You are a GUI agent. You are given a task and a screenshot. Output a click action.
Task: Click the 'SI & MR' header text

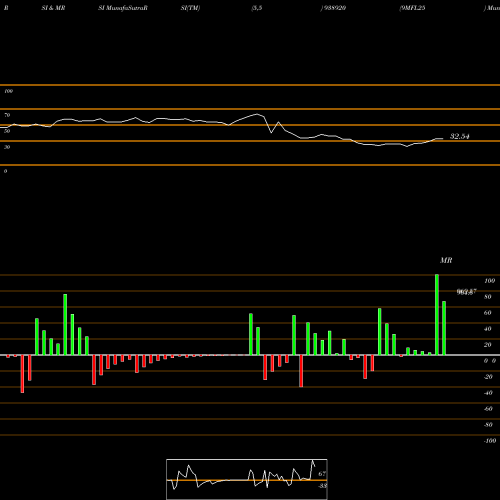(x=53, y=8)
